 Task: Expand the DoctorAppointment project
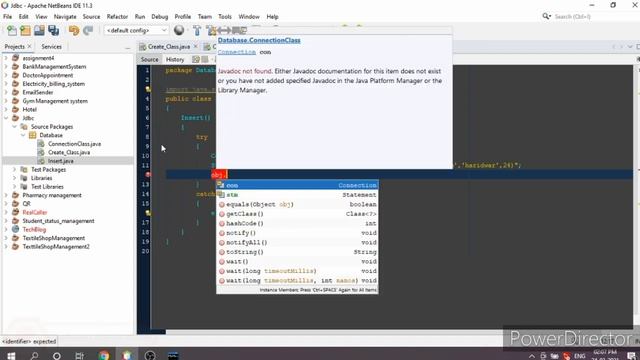click(6, 75)
